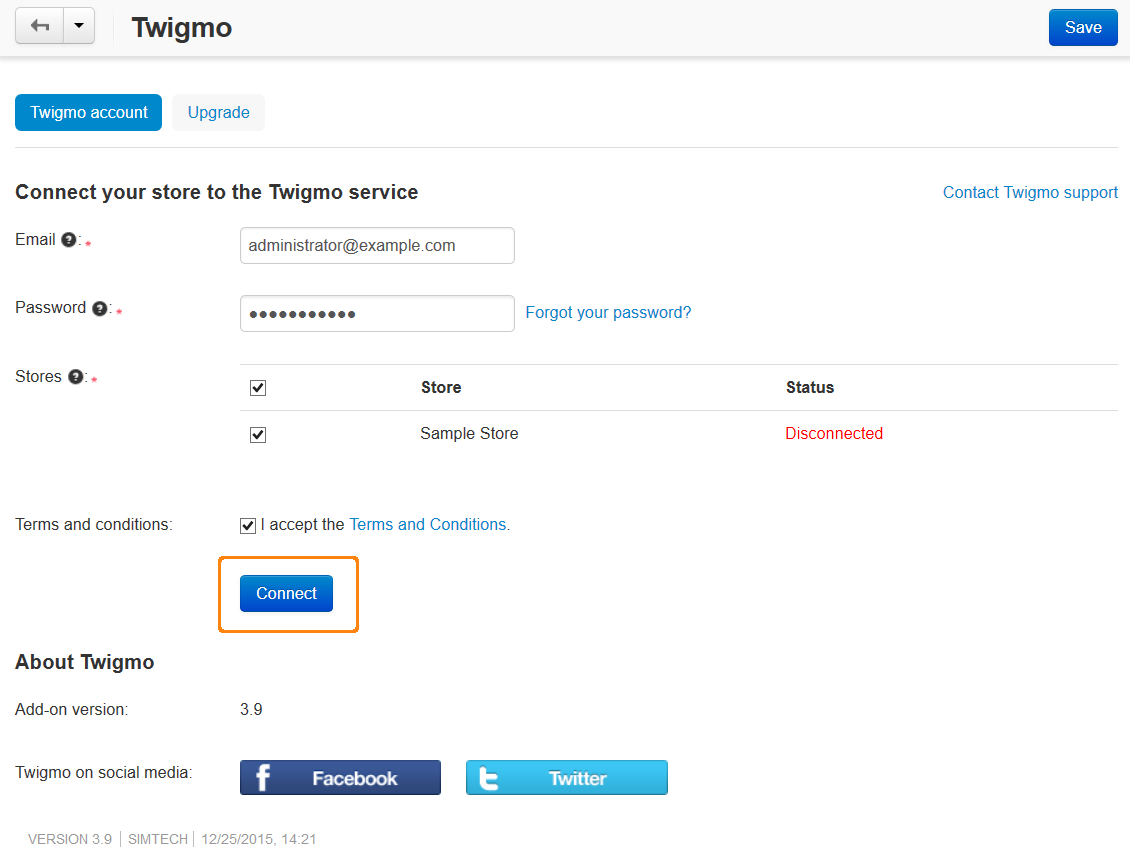Focus the Email input field
This screenshot has height=850, width=1130.
[x=377, y=245]
